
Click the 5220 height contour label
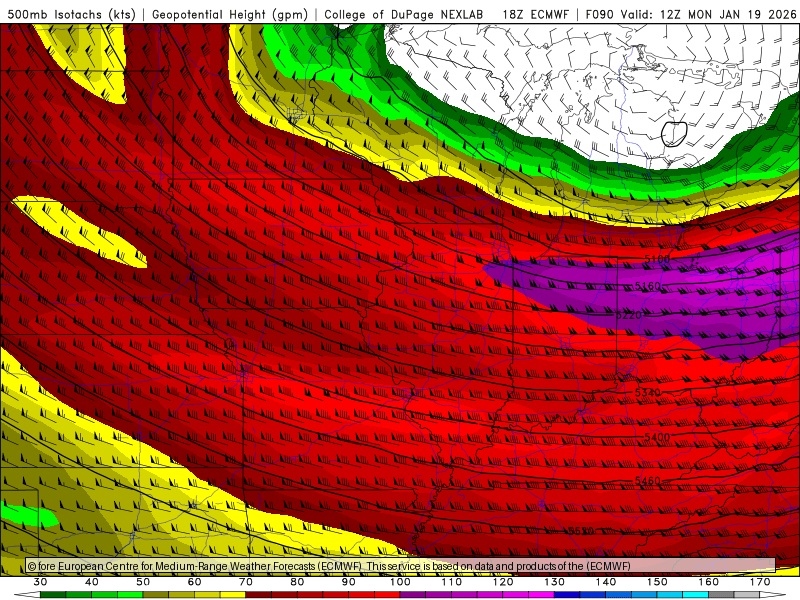pos(628,315)
